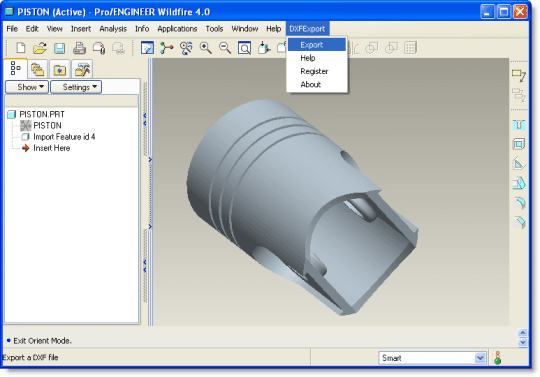The image size is (540, 377).
Task: Open the Settings dropdown in the model tree
Action: point(76,87)
